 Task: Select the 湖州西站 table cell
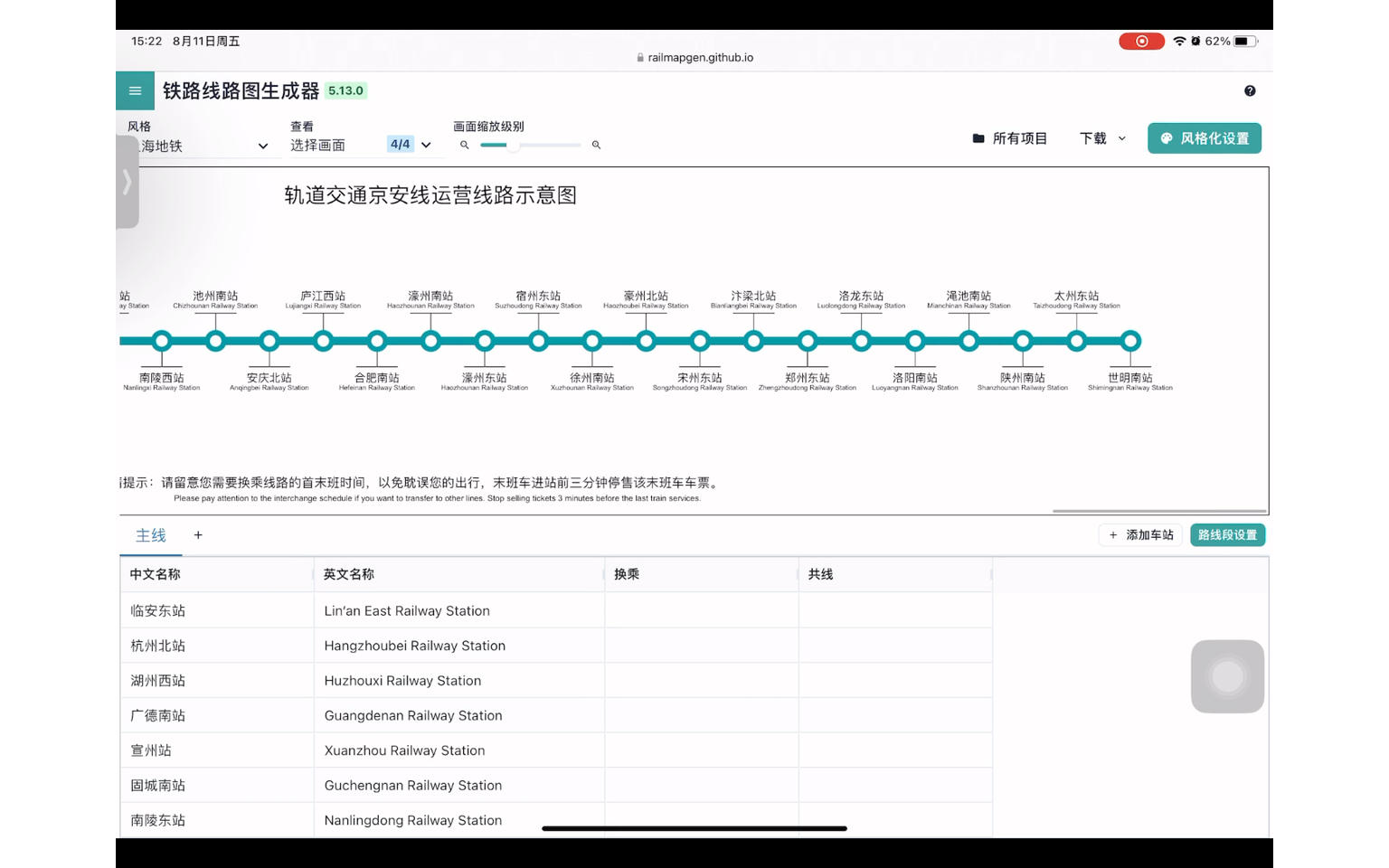coord(217,680)
